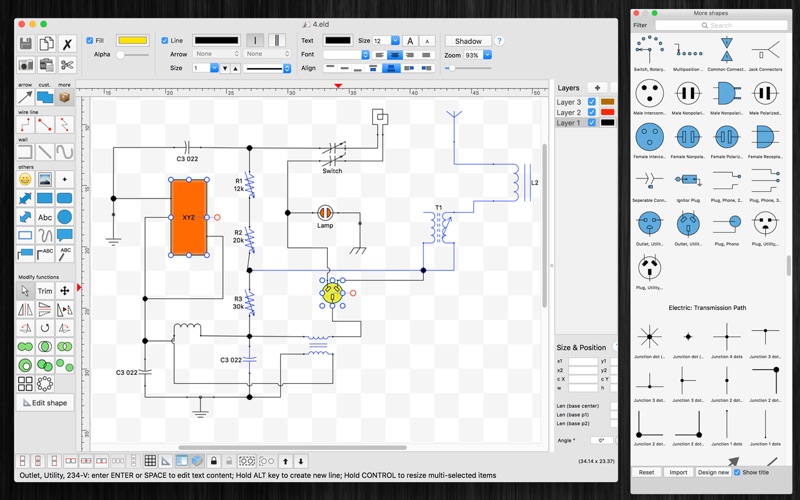The image size is (800, 500).
Task: Select Layer 2 in Layers list
Action: tap(569, 113)
